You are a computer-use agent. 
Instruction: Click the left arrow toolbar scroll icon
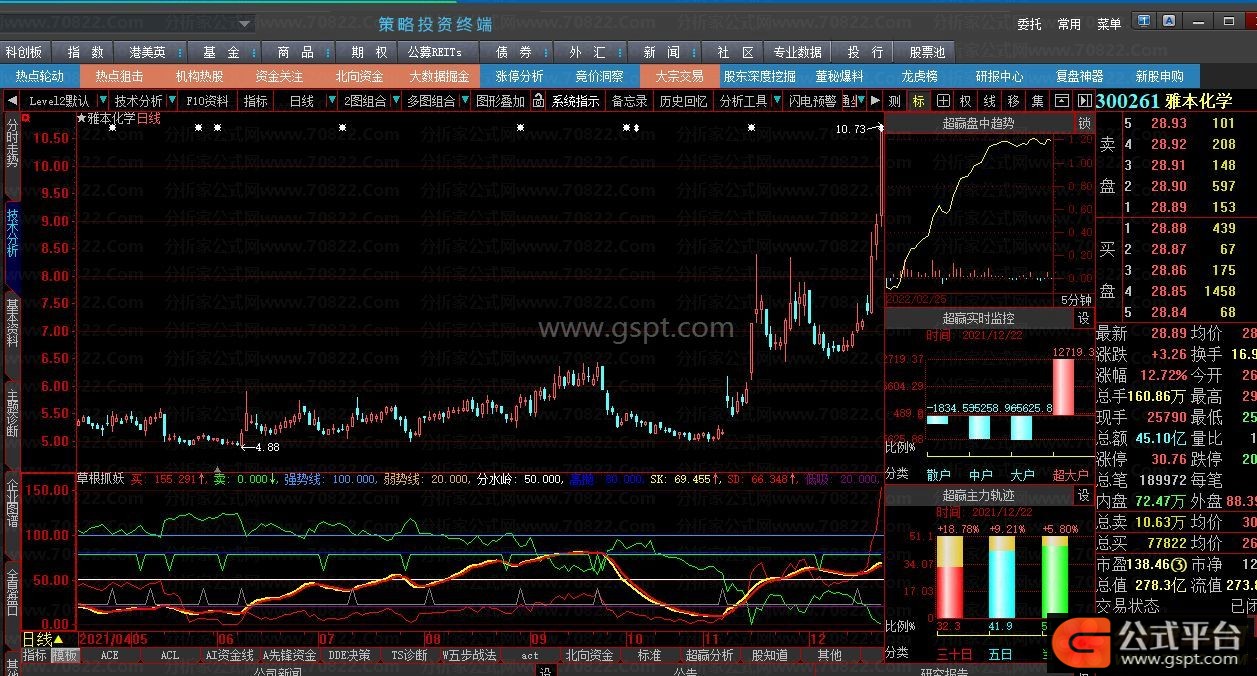11,101
